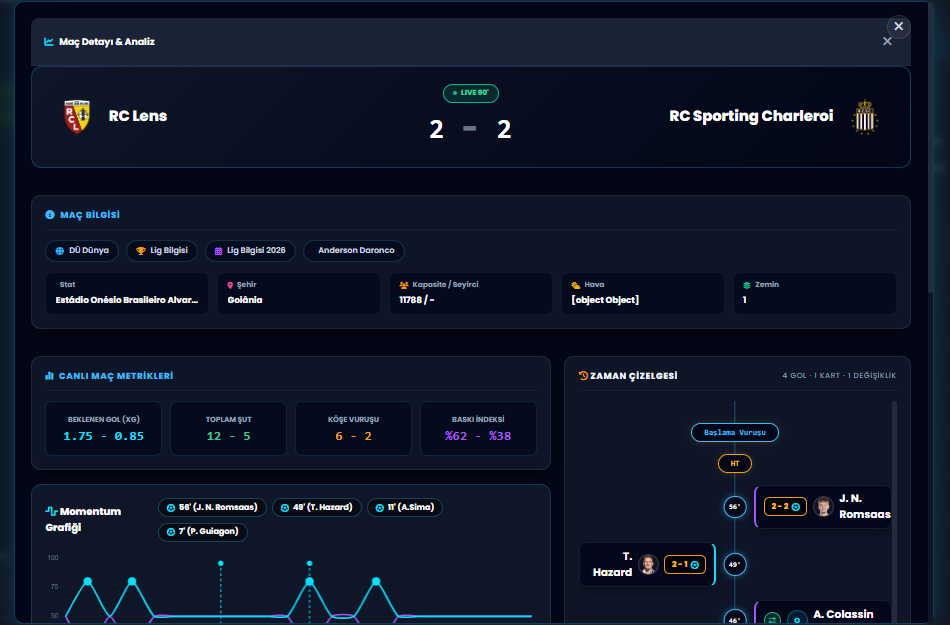
Task: Click the Anderson Daronco referee tag
Action: click(x=354, y=251)
